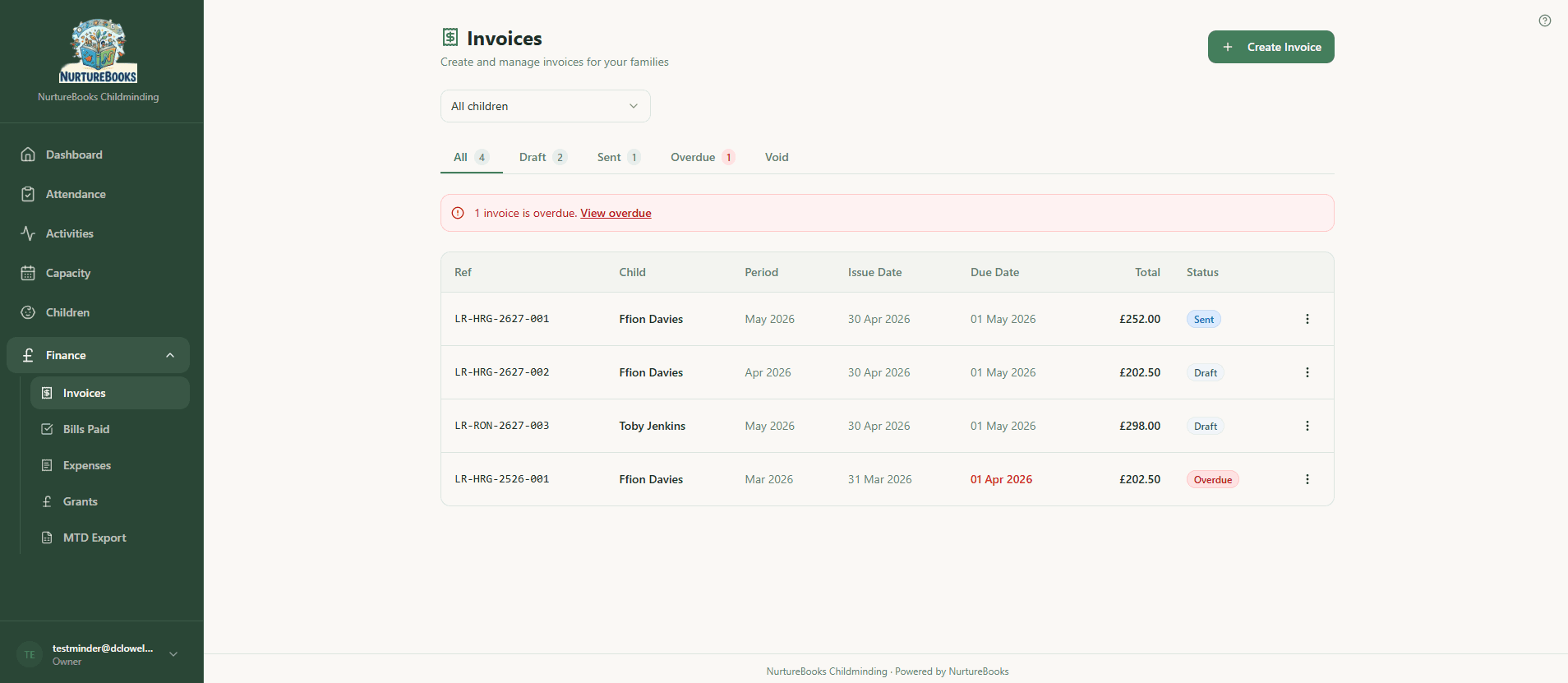Click the Invoices page heading icon
Image resolution: width=1568 pixels, height=683 pixels.
(450, 37)
